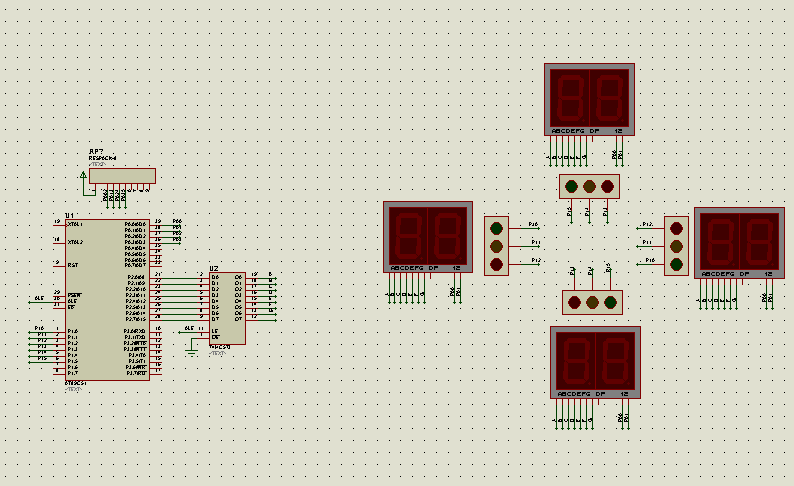Click the U1 reference label
The width and height of the screenshot is (794, 486).
coord(69,215)
